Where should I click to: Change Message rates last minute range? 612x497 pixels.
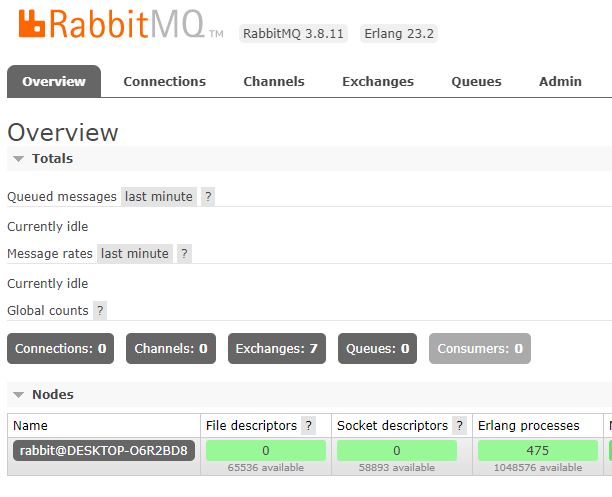click(x=135, y=253)
